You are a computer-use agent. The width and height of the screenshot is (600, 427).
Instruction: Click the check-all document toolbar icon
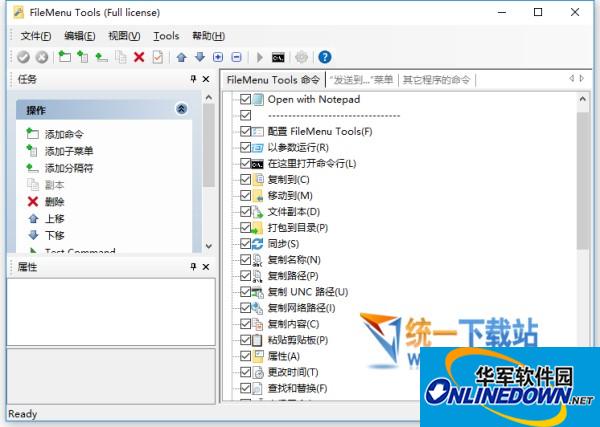[x=158, y=57]
